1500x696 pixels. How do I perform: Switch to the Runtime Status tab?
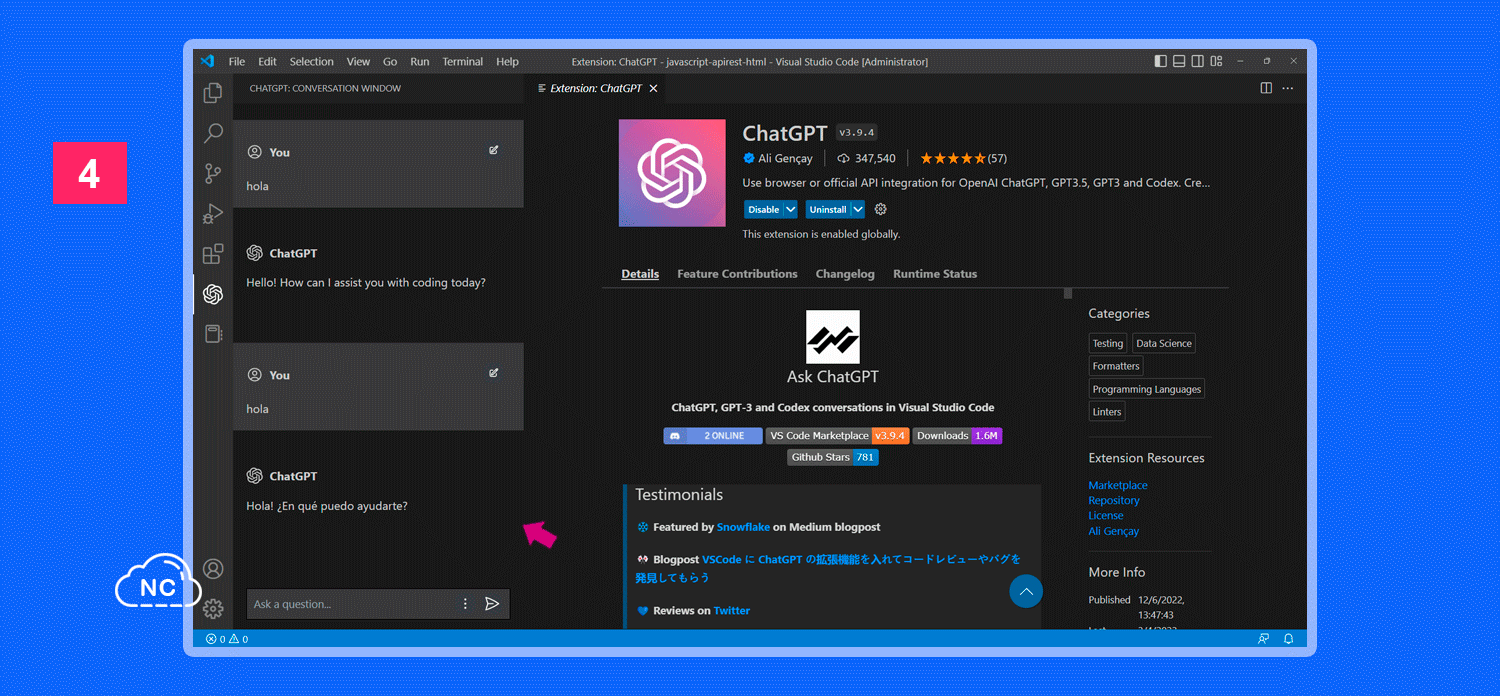click(935, 274)
